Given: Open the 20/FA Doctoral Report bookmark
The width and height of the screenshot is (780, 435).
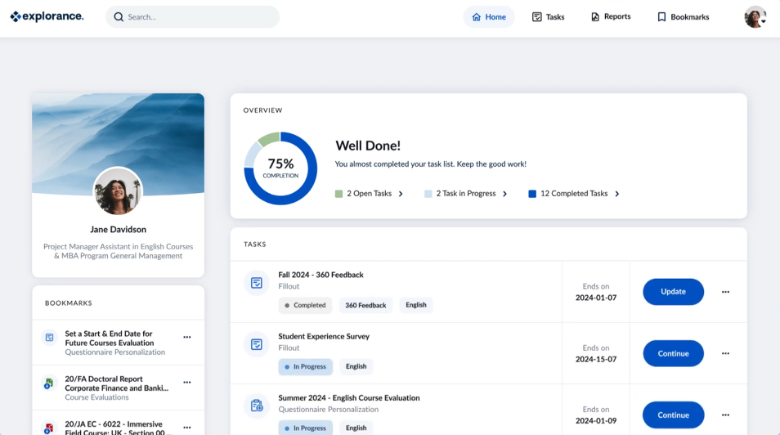Looking at the screenshot, I should [x=117, y=384].
